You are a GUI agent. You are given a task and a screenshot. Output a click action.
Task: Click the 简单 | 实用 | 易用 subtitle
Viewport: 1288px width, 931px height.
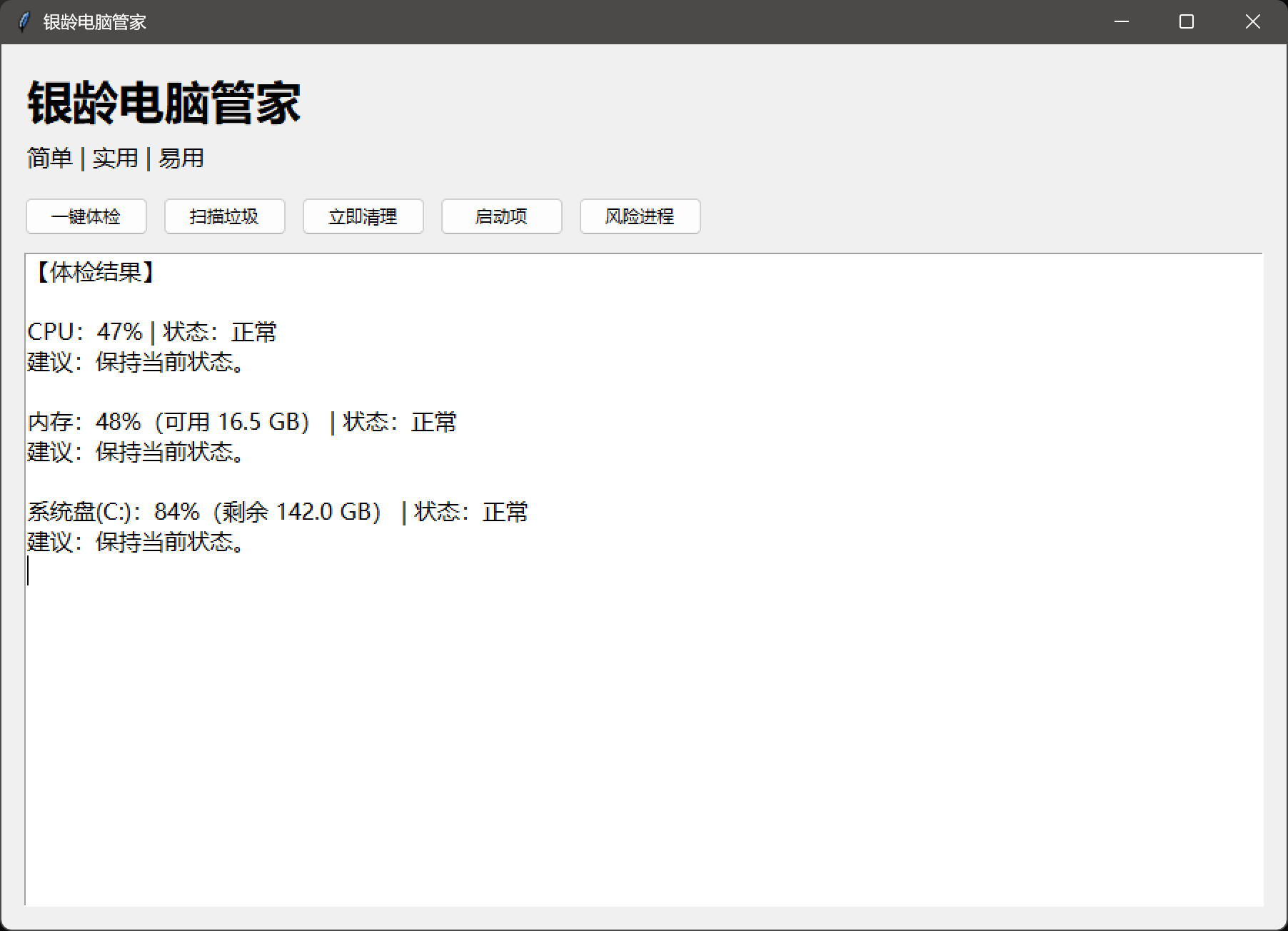pos(116,158)
